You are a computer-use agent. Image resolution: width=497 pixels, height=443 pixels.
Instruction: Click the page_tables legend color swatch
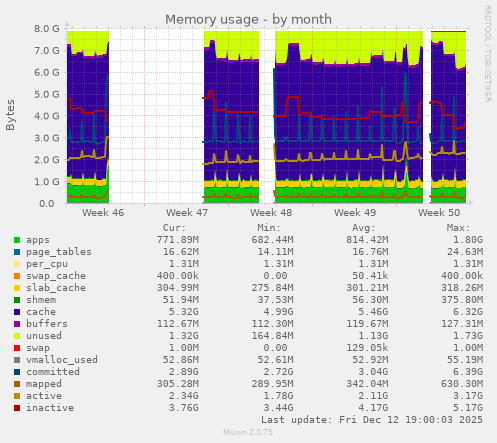pyautogui.click(x=17, y=252)
